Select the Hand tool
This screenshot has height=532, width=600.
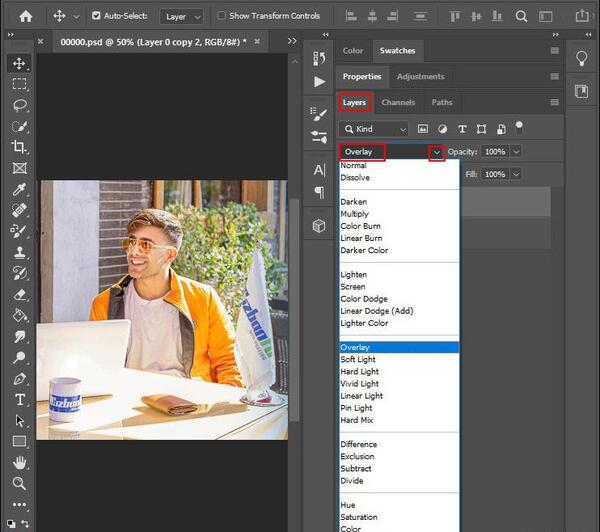pos(19,462)
